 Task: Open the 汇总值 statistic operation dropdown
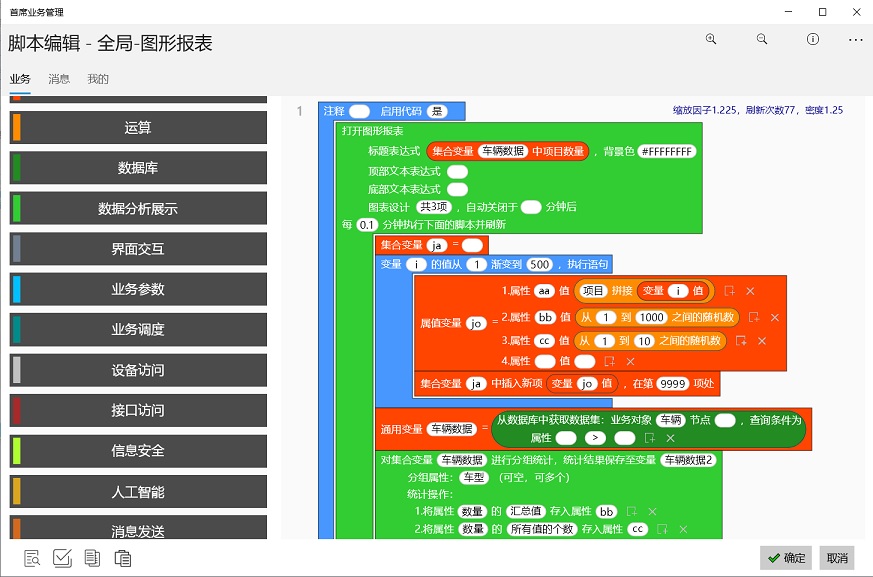pos(527,511)
